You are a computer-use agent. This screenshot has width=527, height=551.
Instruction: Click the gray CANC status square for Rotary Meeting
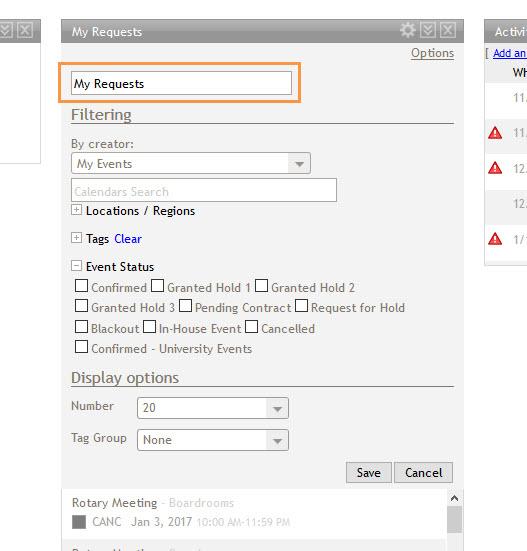[x=79, y=522]
